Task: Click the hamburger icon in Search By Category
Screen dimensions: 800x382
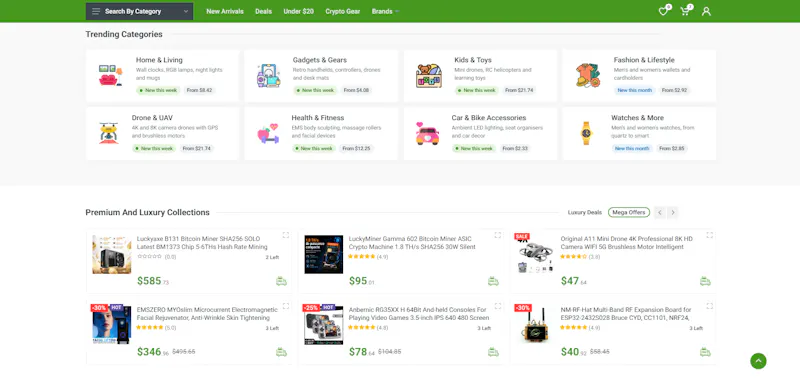Action: pyautogui.click(x=96, y=11)
